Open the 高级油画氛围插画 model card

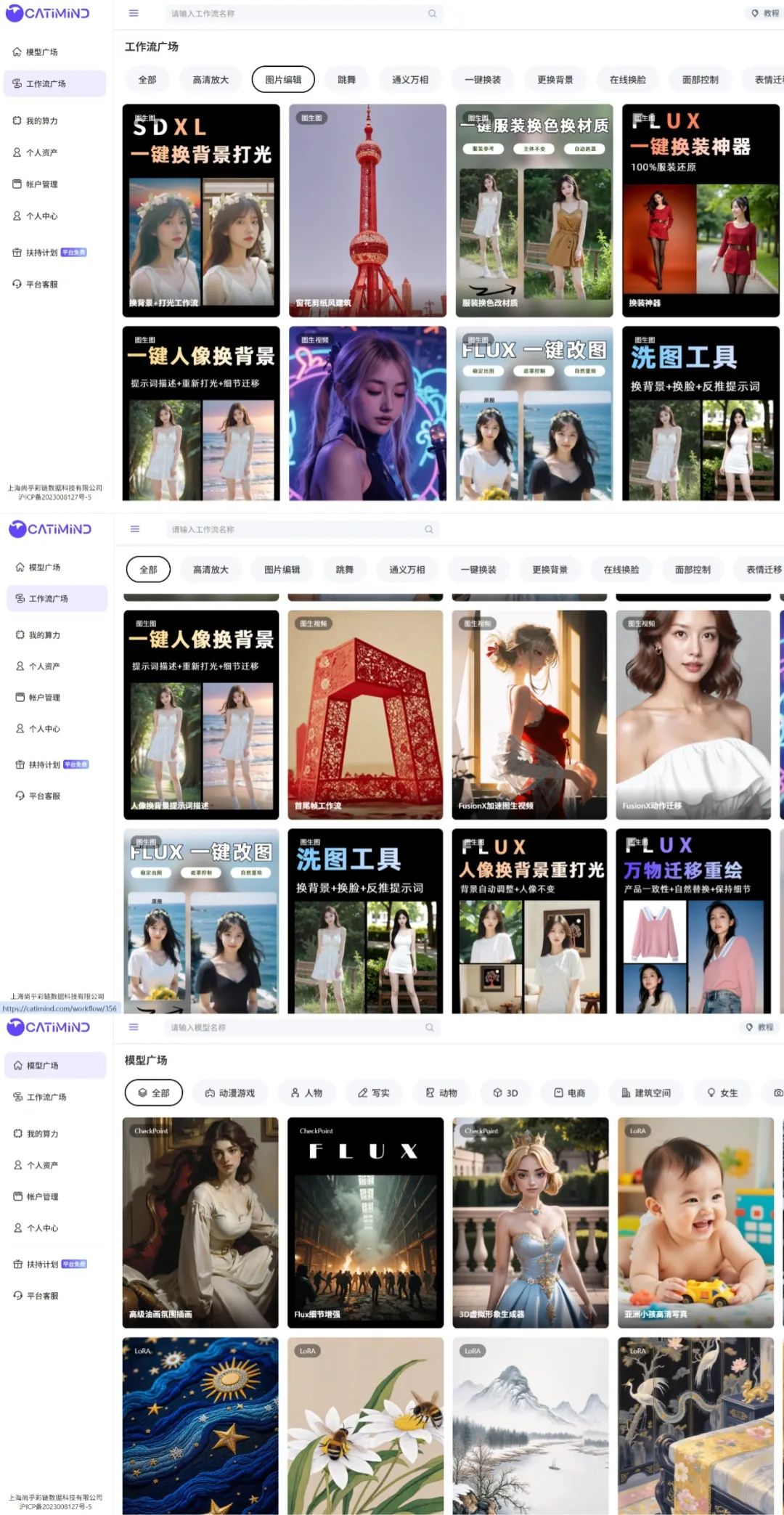pos(200,1222)
